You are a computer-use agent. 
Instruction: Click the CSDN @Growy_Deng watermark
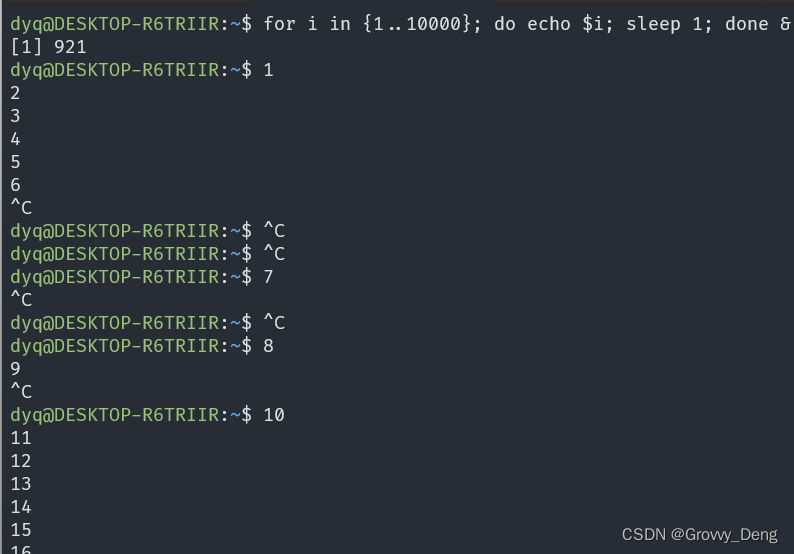click(x=699, y=535)
